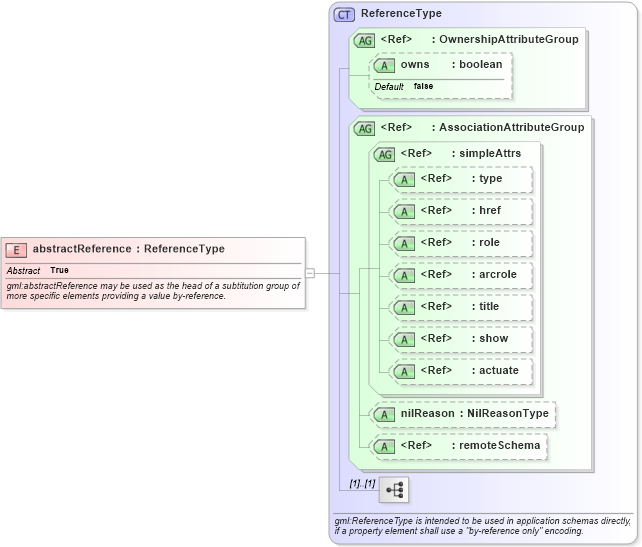Select the ': actuate' attribute reference

495,370
